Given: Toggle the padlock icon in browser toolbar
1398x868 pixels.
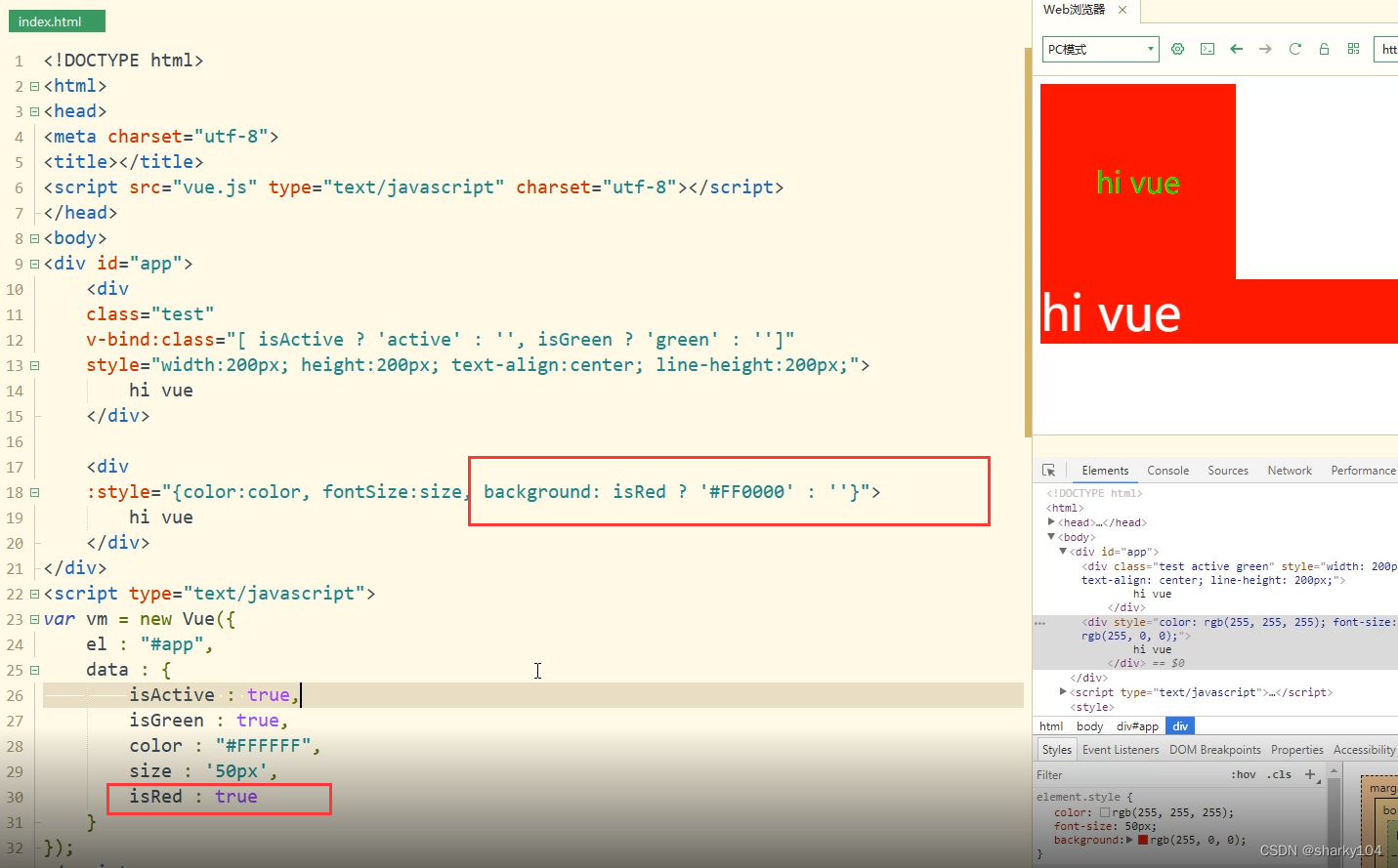Looking at the screenshot, I should pyautogui.click(x=1324, y=49).
